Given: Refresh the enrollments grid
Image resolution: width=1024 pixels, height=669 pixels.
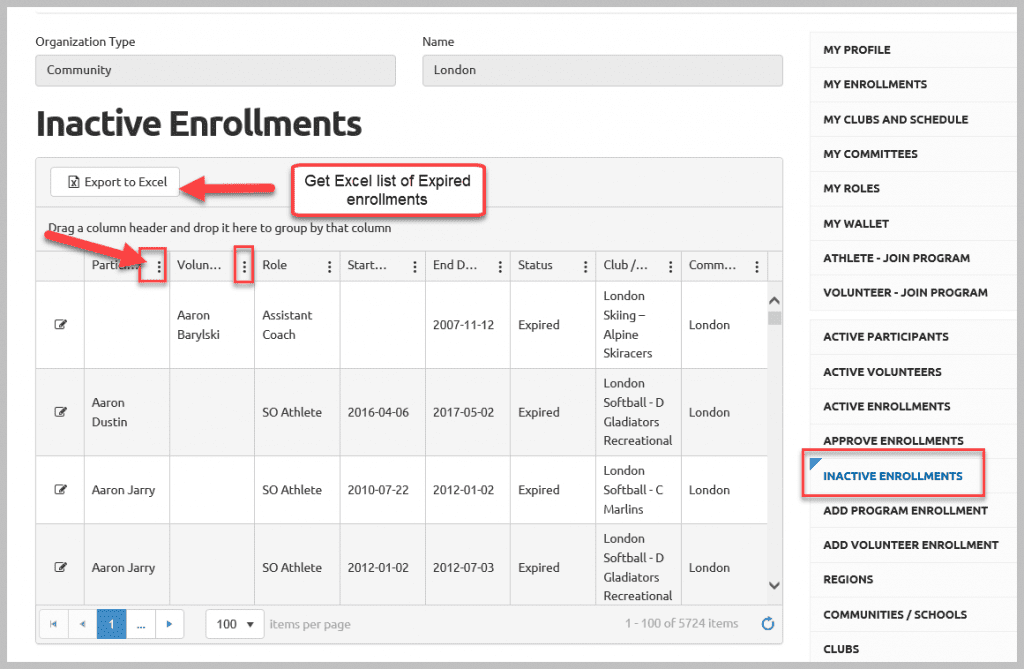Looking at the screenshot, I should click(767, 624).
